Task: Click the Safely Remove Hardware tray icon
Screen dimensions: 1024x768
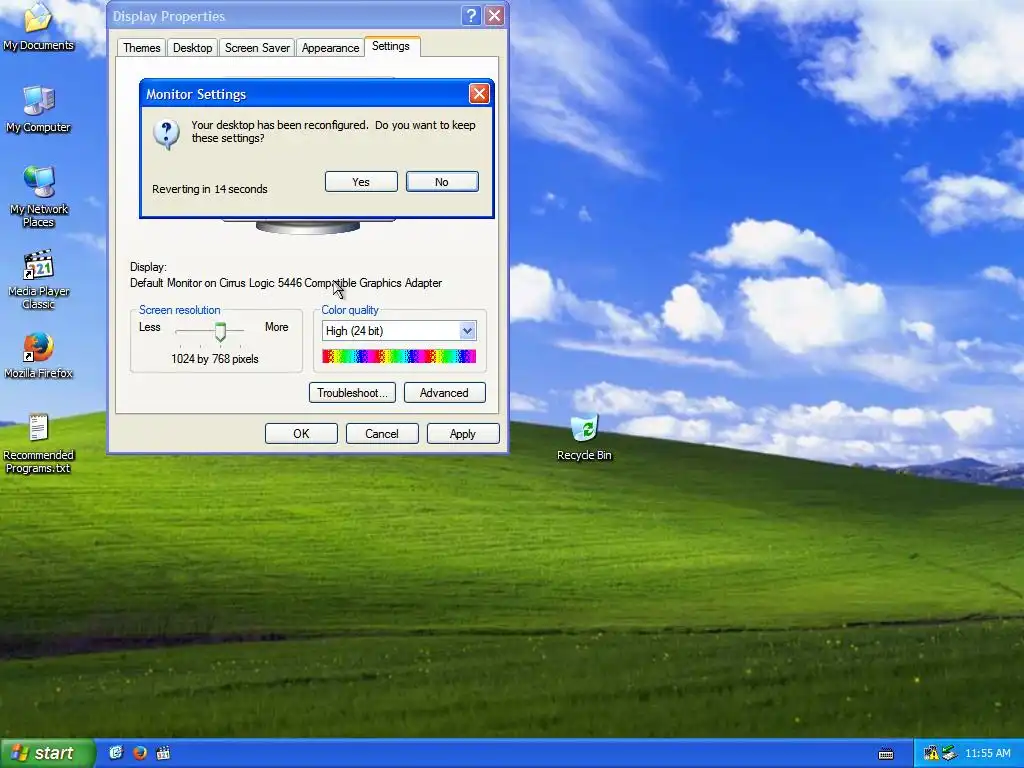Action: [x=949, y=754]
